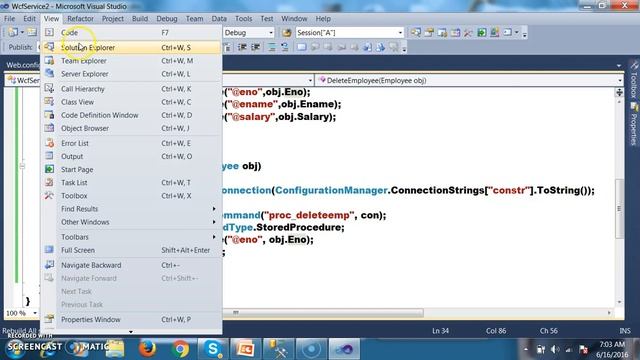Open Team Explorer from View menu
Screen dimensions: 640x360
(x=131, y=60)
